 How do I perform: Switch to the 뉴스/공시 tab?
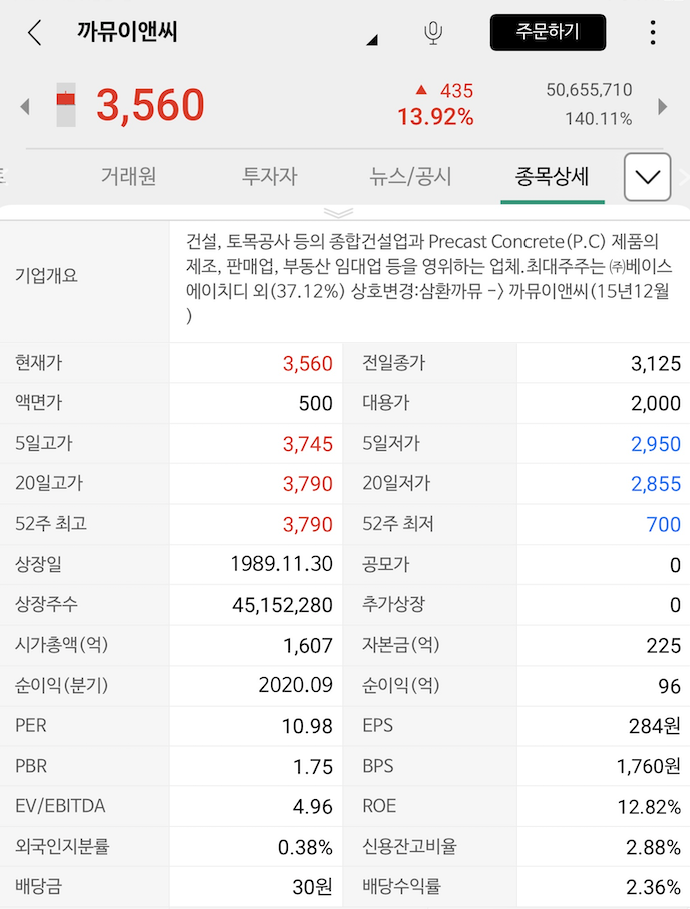coord(411,176)
